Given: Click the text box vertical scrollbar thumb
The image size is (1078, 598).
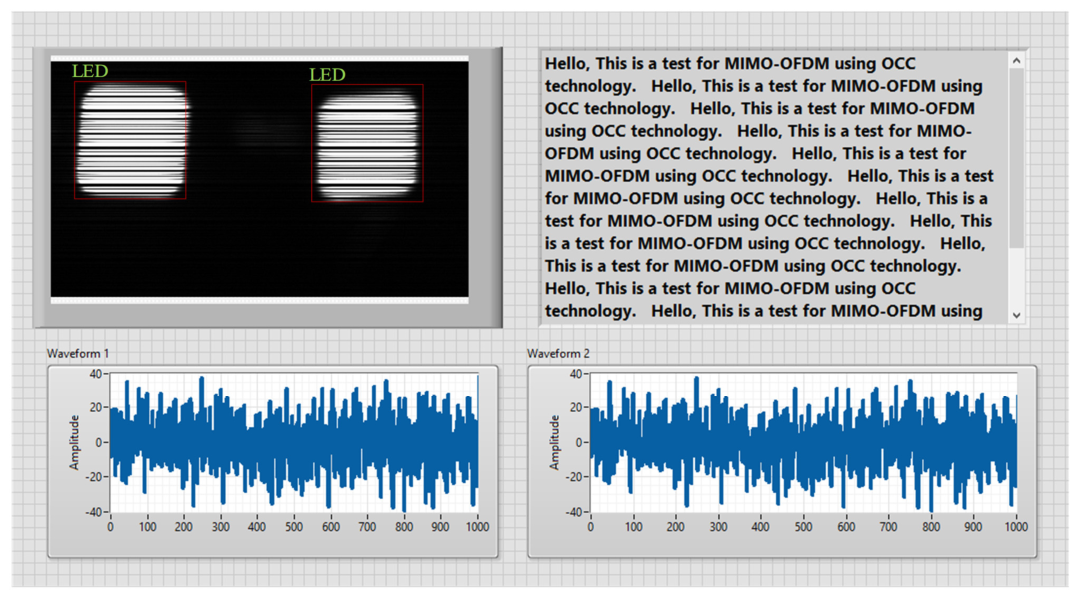Looking at the screenshot, I should click(x=1017, y=158).
